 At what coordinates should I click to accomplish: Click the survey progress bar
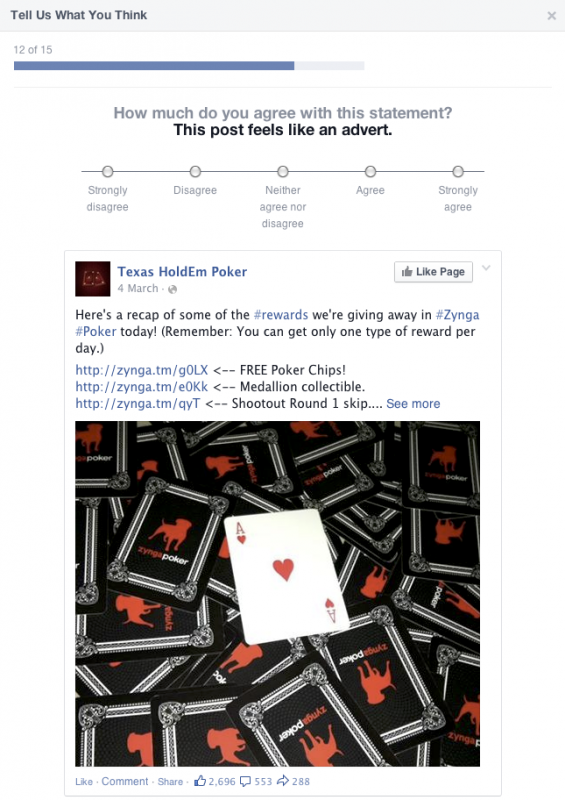pos(189,65)
